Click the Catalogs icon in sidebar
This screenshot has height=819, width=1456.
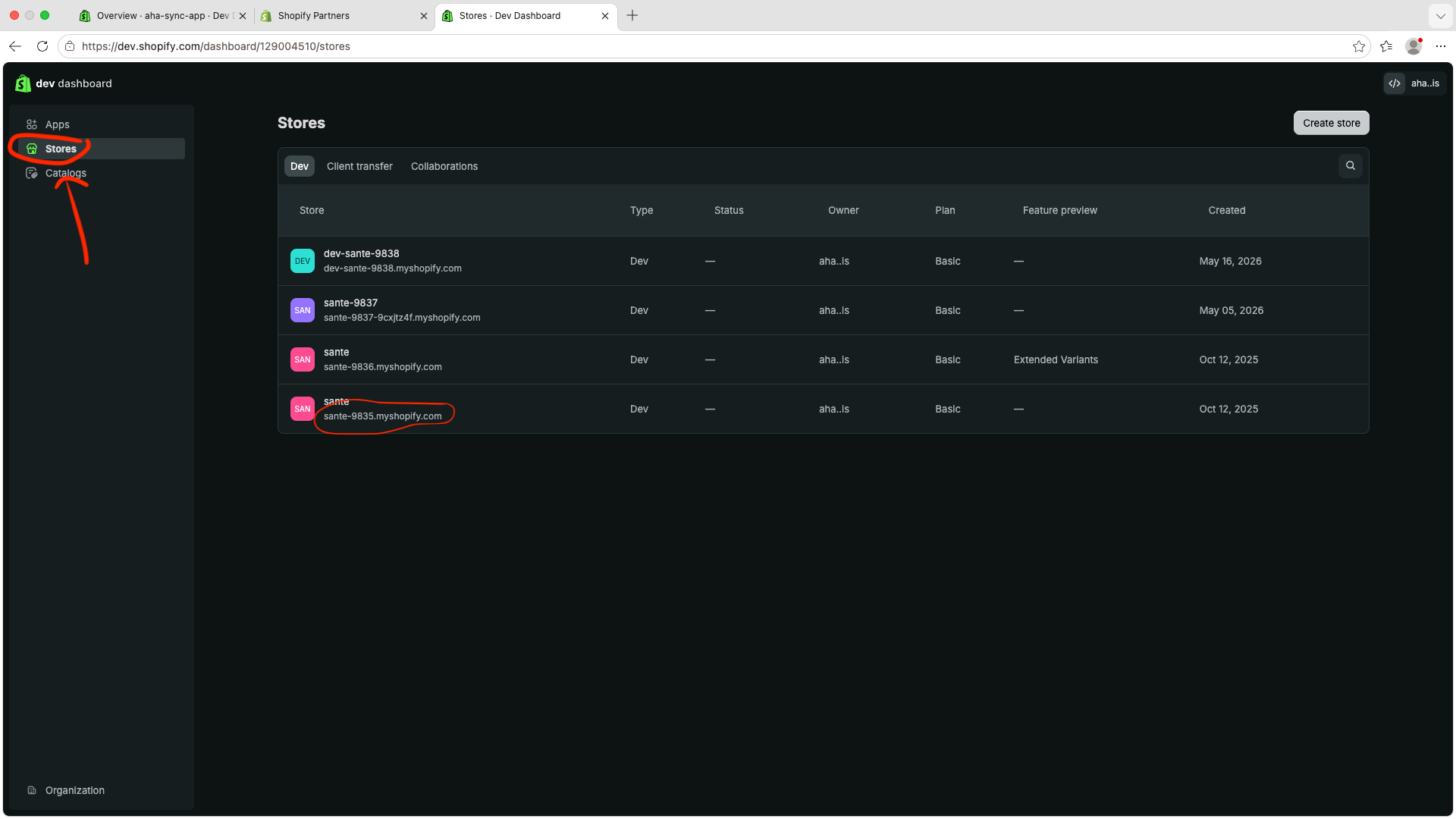point(32,173)
